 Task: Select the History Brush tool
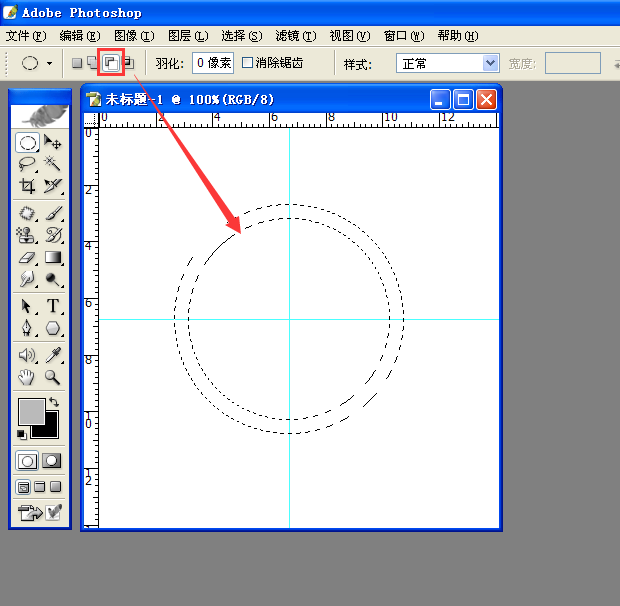pyautogui.click(x=53, y=235)
